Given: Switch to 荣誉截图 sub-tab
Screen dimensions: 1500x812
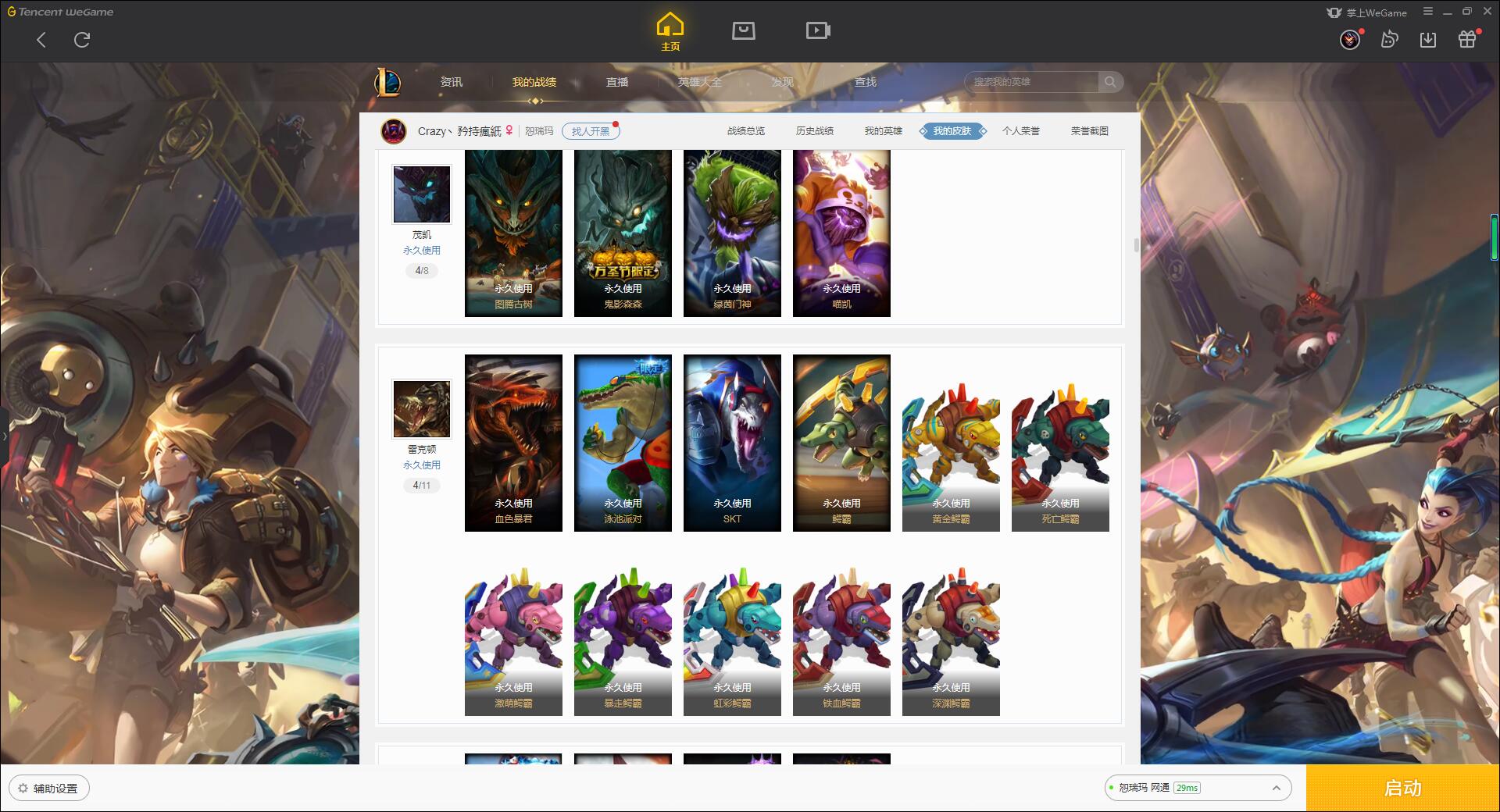Looking at the screenshot, I should (x=1090, y=131).
